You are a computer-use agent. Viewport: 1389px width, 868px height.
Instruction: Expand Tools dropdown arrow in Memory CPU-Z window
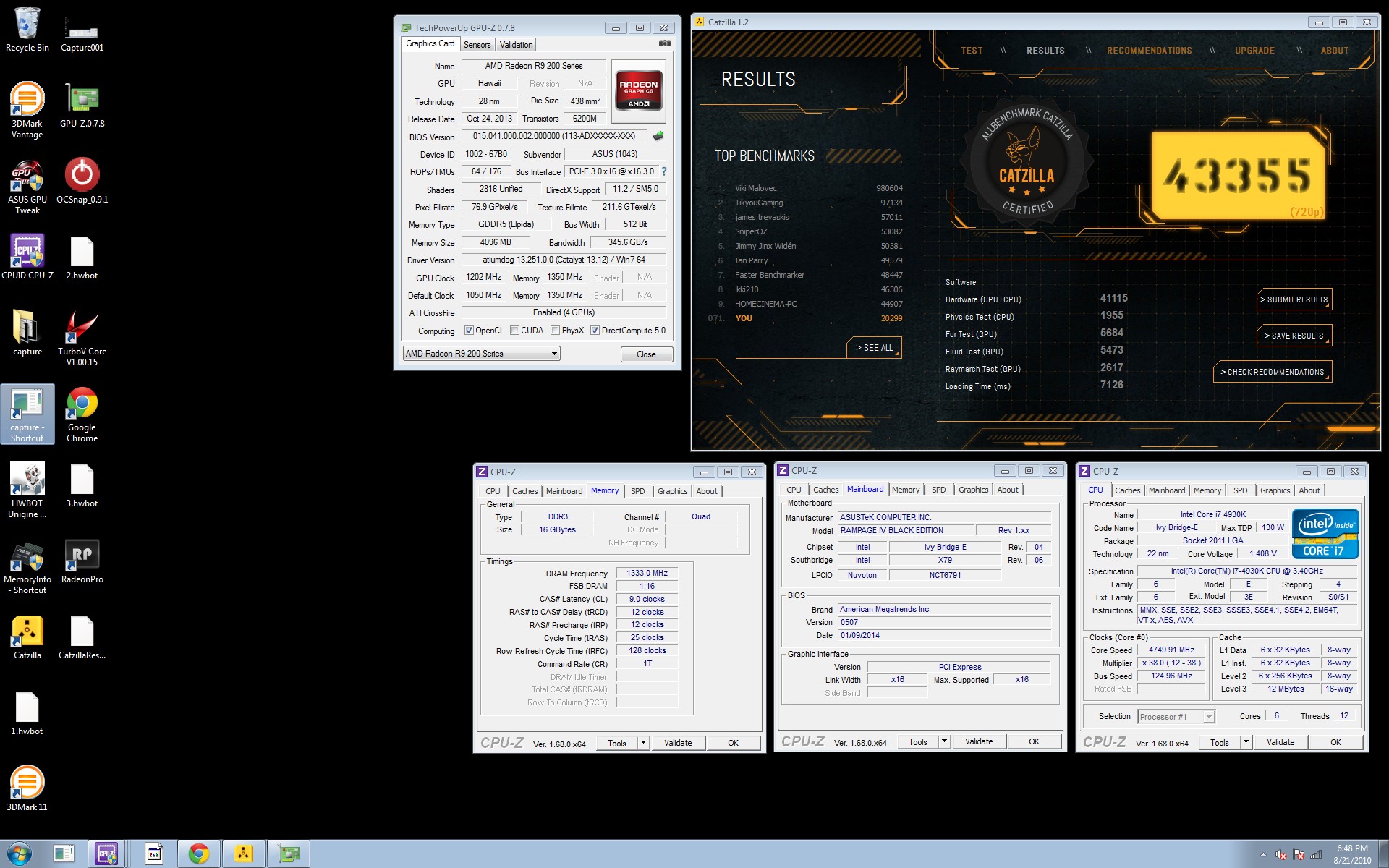pyautogui.click(x=643, y=743)
